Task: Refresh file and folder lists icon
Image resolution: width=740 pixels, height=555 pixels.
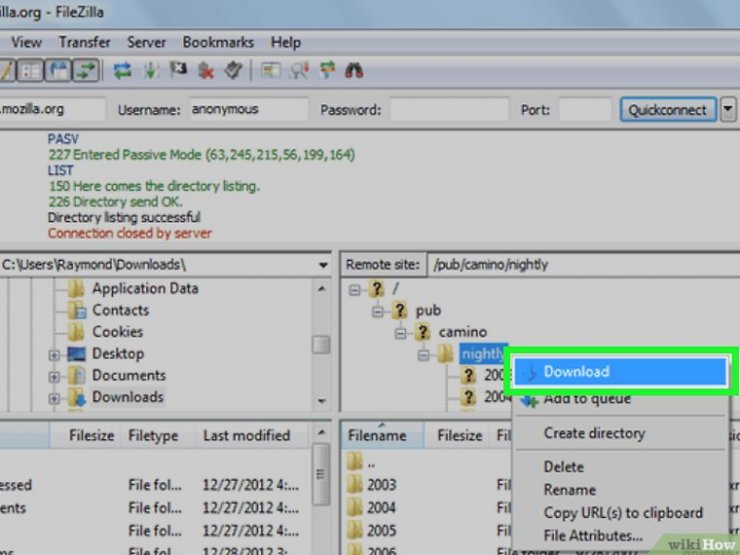Action: (x=123, y=71)
